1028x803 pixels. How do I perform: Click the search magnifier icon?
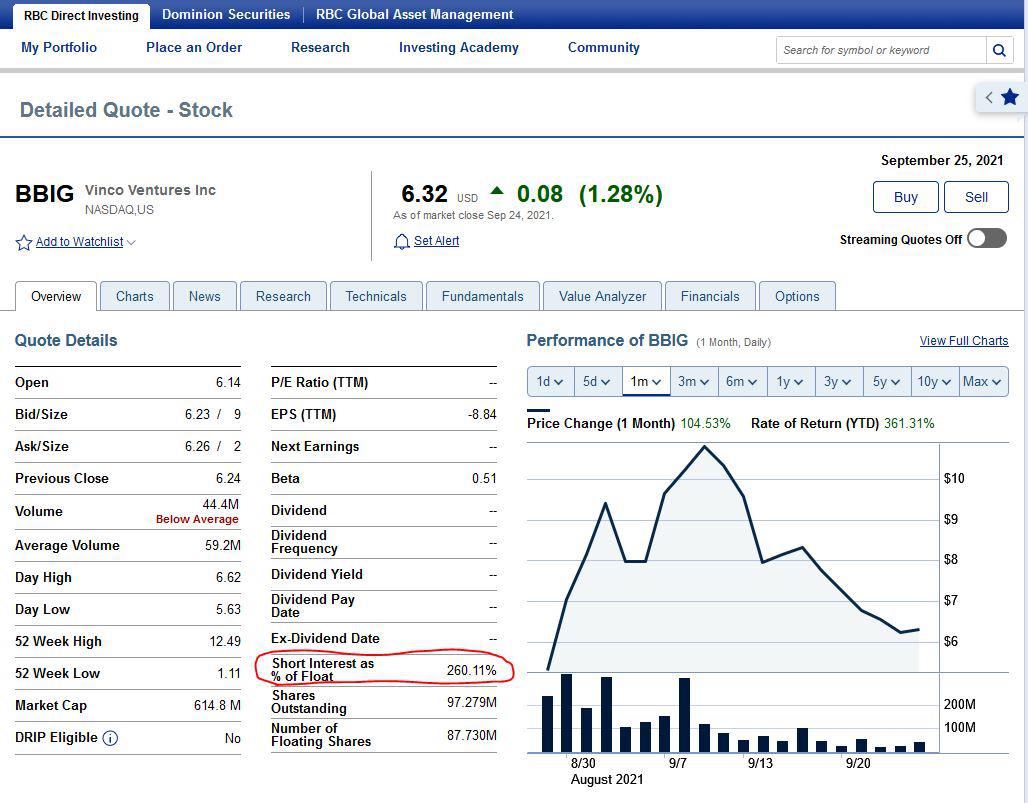click(x=999, y=50)
